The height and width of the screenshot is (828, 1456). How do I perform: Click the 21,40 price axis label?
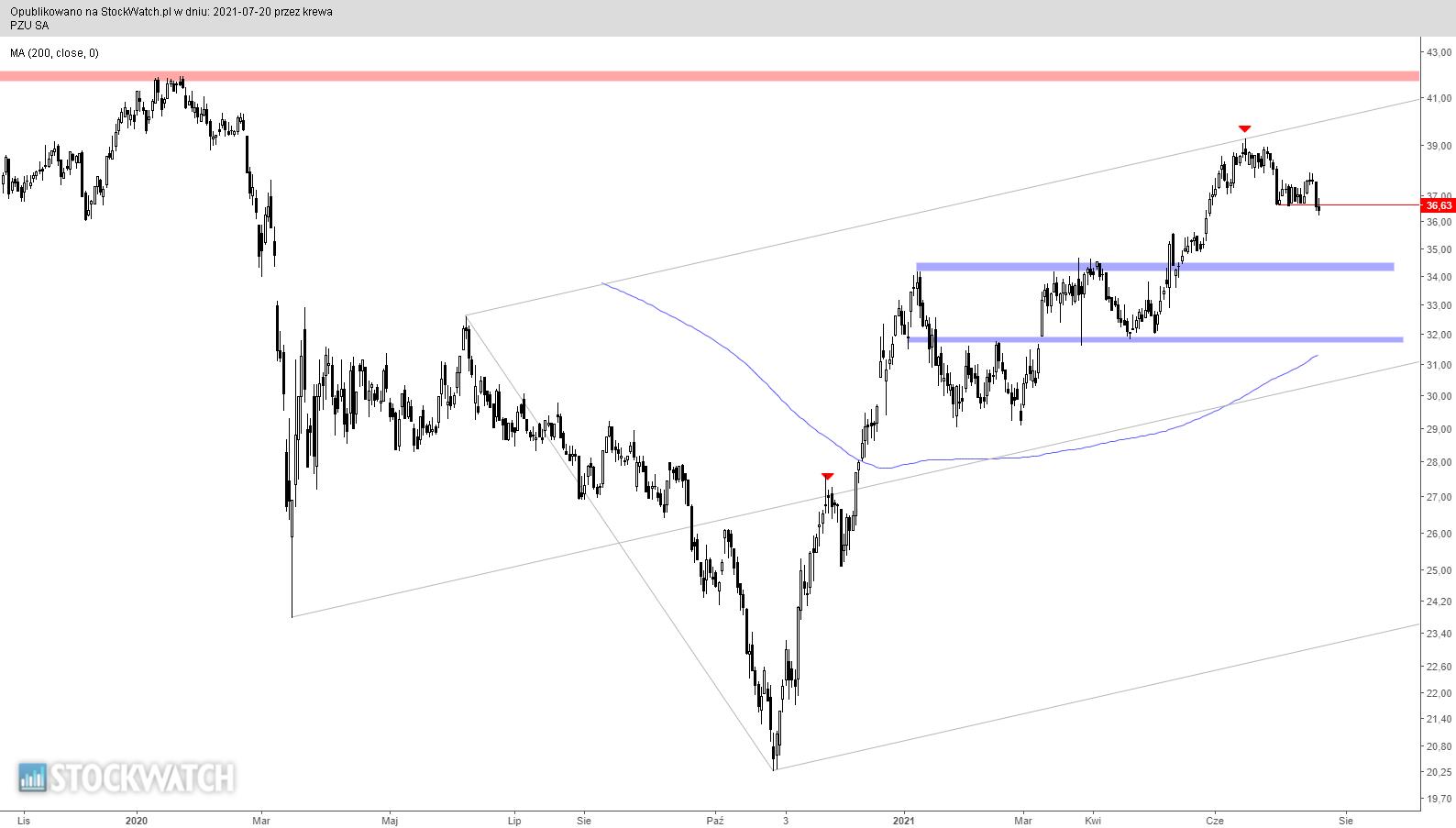[1439, 720]
